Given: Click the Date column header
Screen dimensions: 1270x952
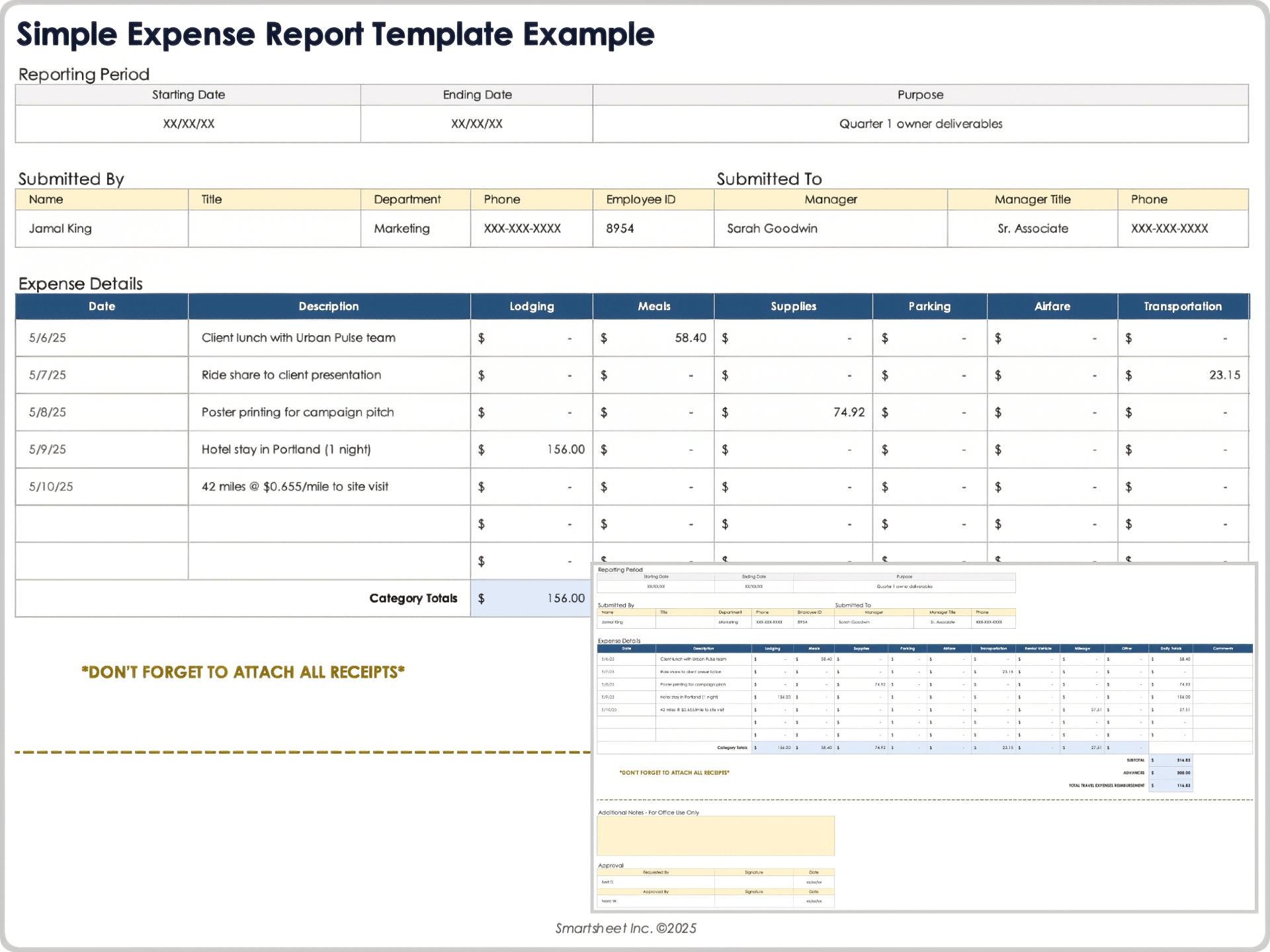Looking at the screenshot, I should 101,306.
